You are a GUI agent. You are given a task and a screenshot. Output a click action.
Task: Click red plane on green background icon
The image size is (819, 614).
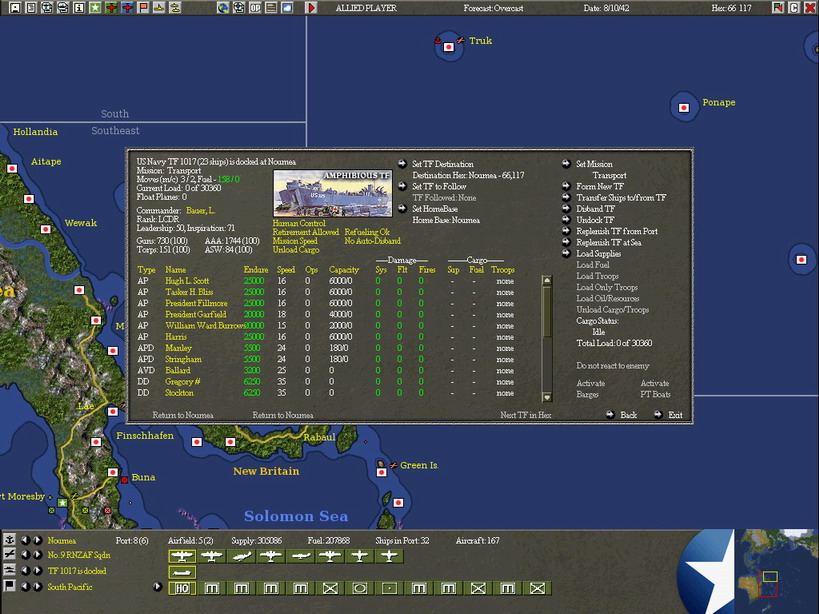(x=111, y=8)
